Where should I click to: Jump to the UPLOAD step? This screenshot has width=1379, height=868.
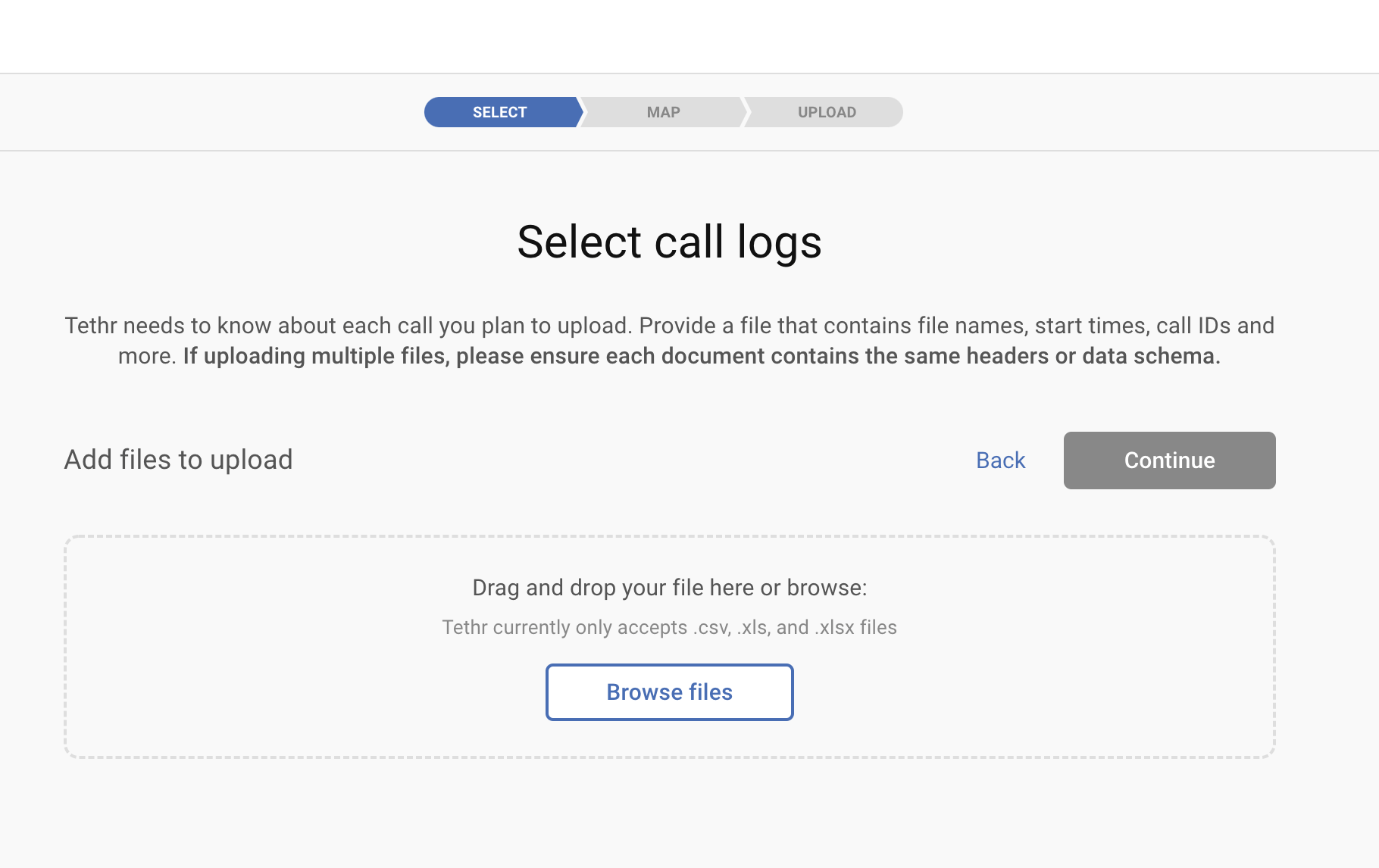[827, 112]
